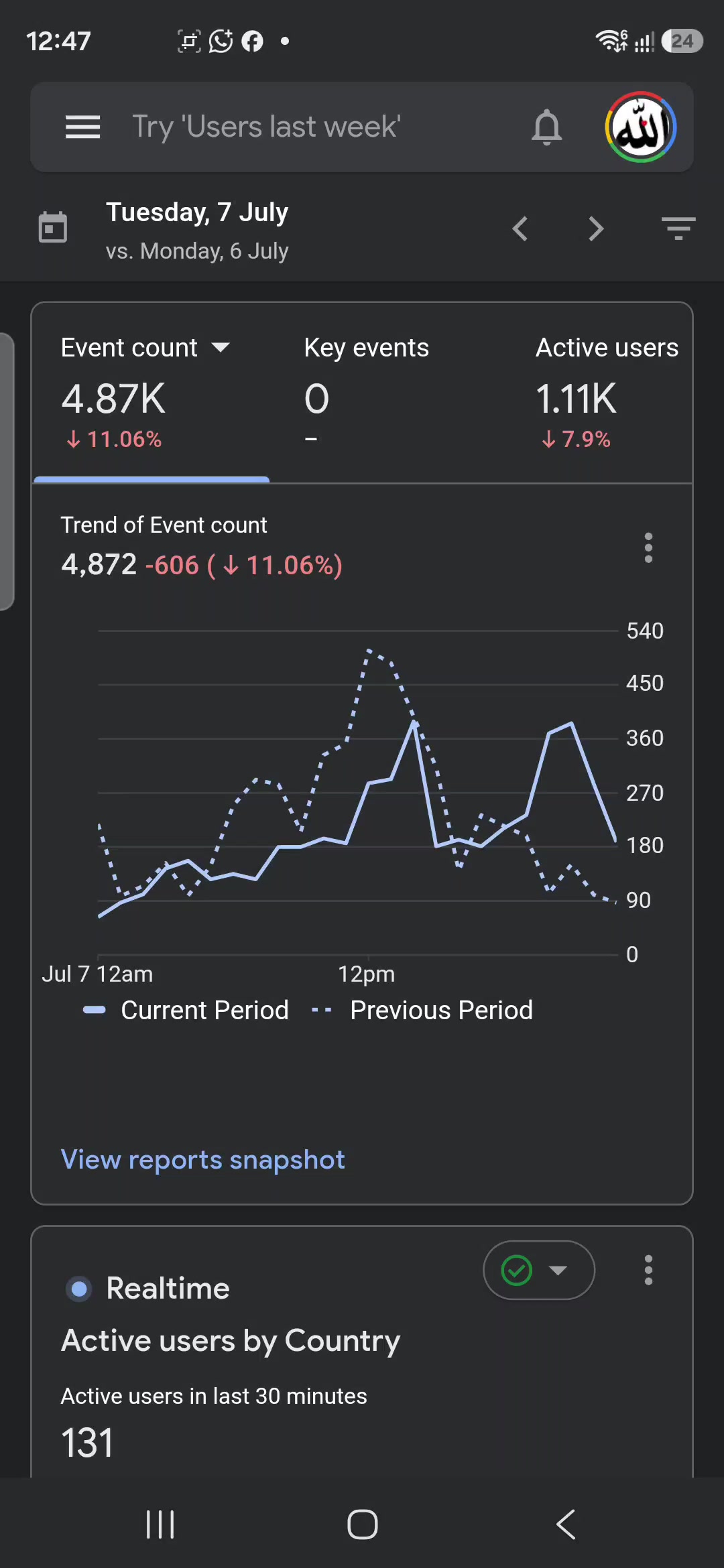Go to next day arrow

coord(596,228)
